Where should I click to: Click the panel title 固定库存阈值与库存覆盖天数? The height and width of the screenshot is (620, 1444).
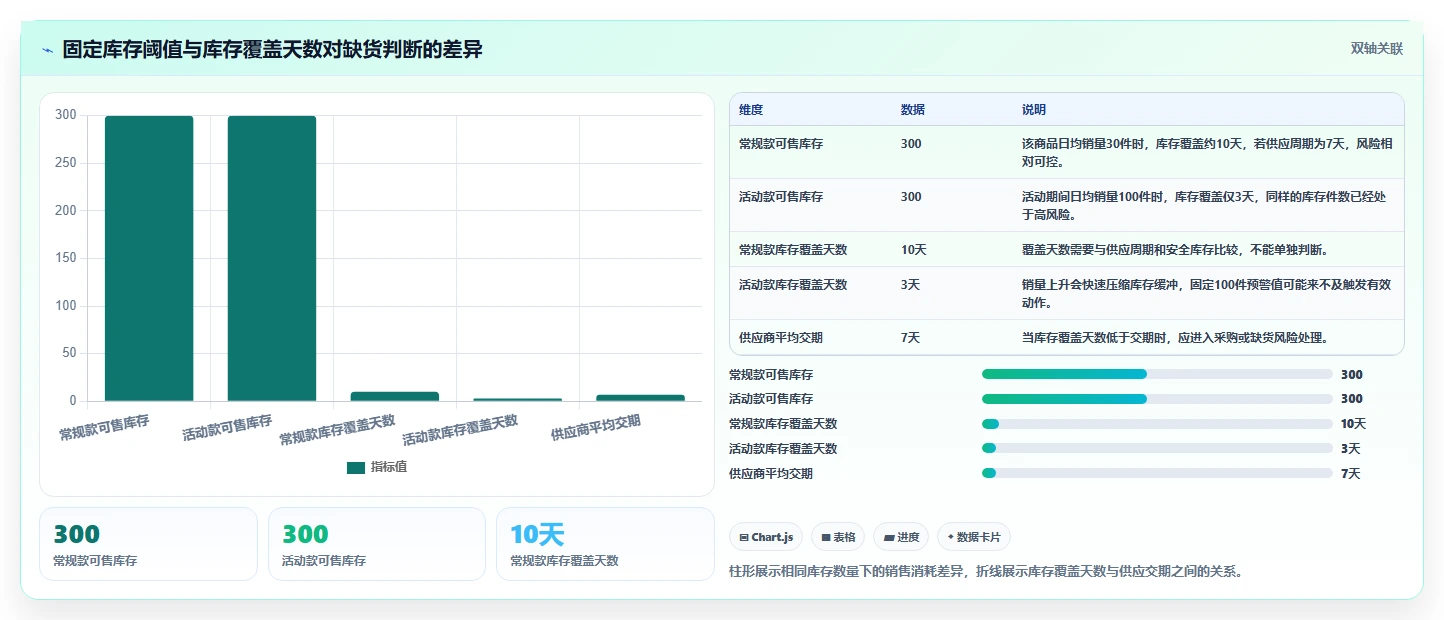272,50
